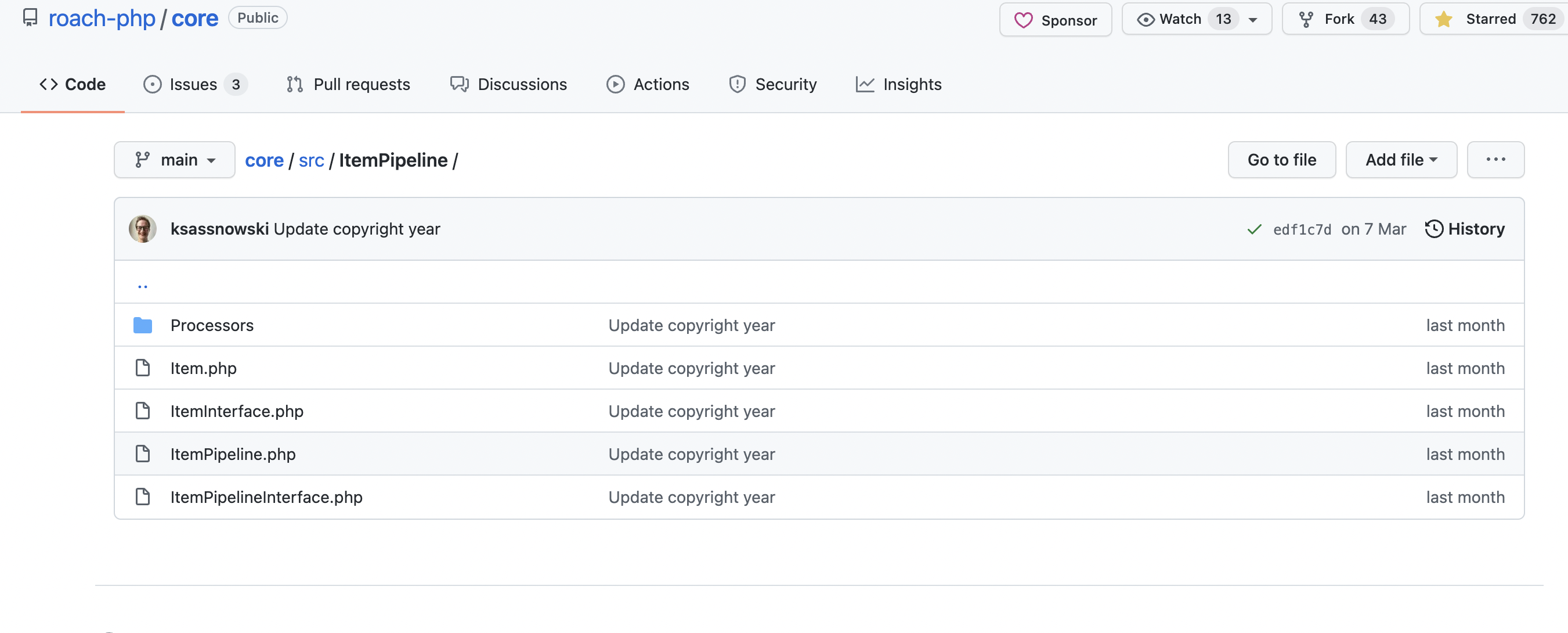
Task: Click the Go to file button
Action: tap(1281, 160)
